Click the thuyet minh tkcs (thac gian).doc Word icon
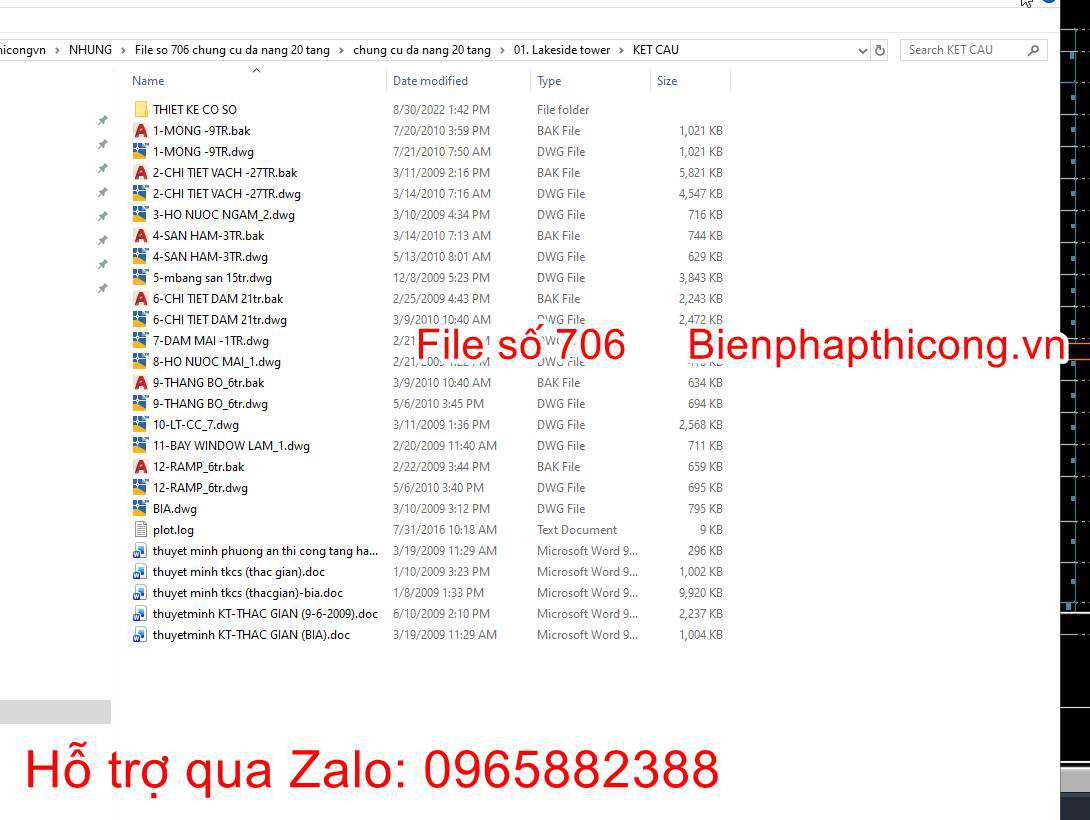This screenshot has width=1090, height=820. pos(140,572)
